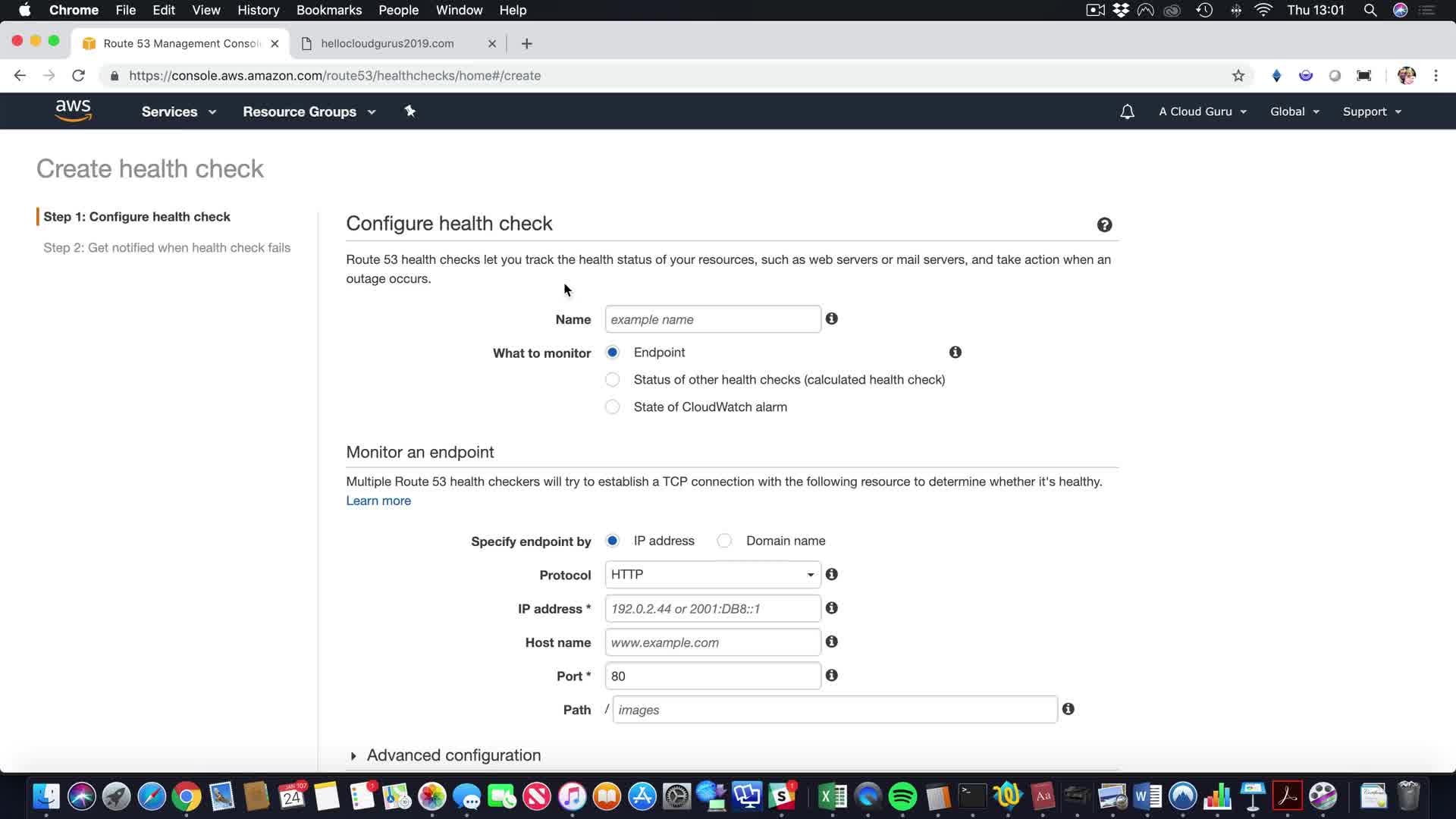The height and width of the screenshot is (819, 1456).
Task: Click info icon next to Path field
Action: [x=1068, y=709]
